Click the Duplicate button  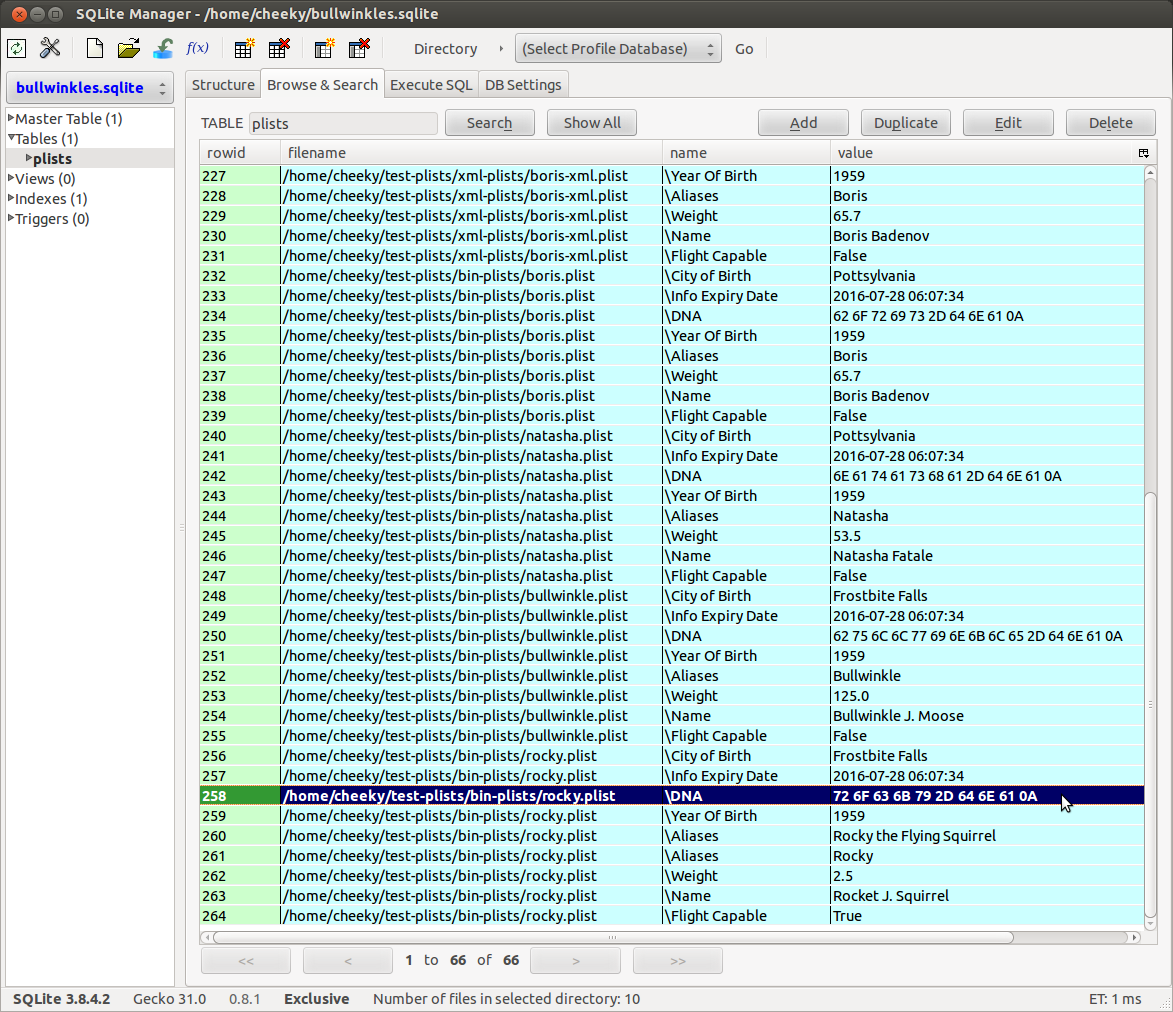pos(905,123)
